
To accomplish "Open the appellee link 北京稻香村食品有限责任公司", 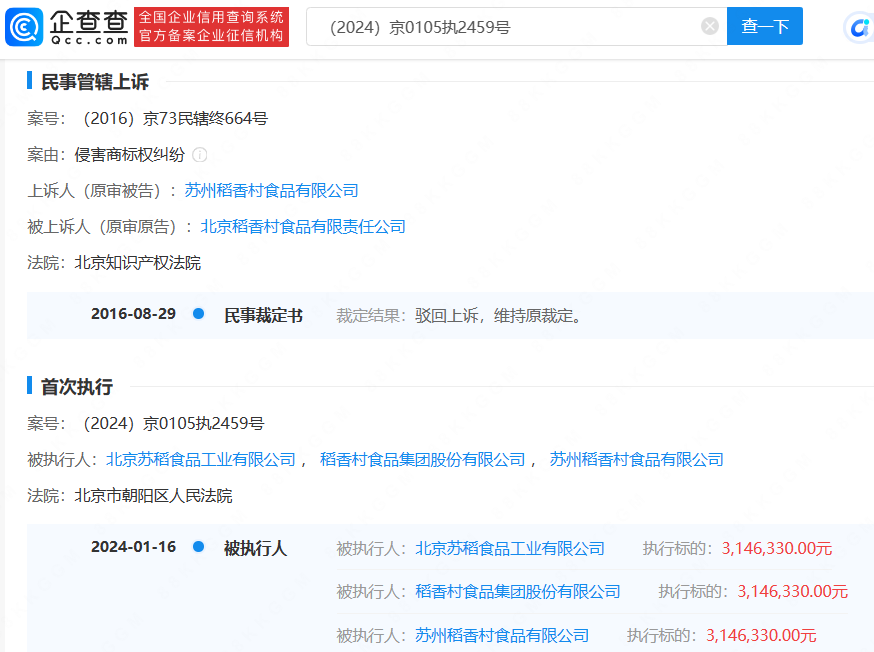I will 303,227.
